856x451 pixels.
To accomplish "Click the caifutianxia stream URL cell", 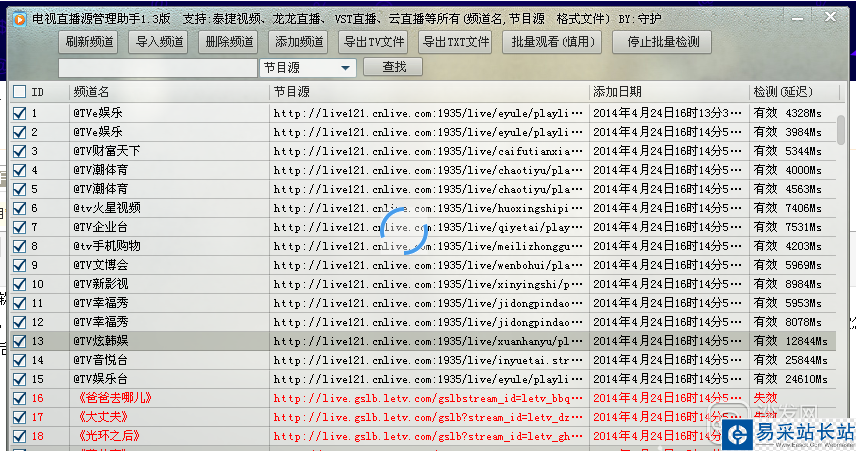I will click(428, 151).
